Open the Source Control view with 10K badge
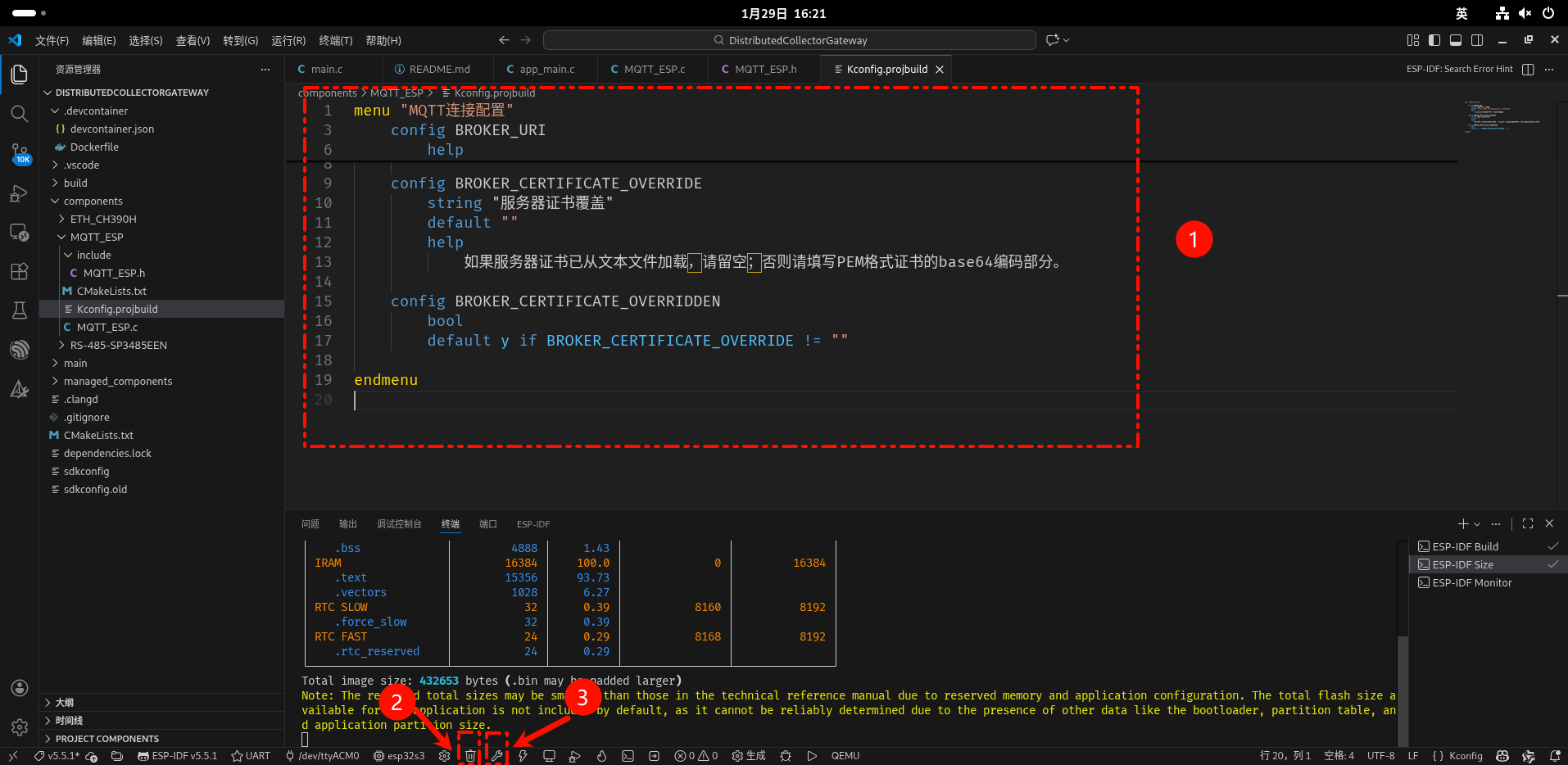1568x765 pixels. pyautogui.click(x=20, y=153)
